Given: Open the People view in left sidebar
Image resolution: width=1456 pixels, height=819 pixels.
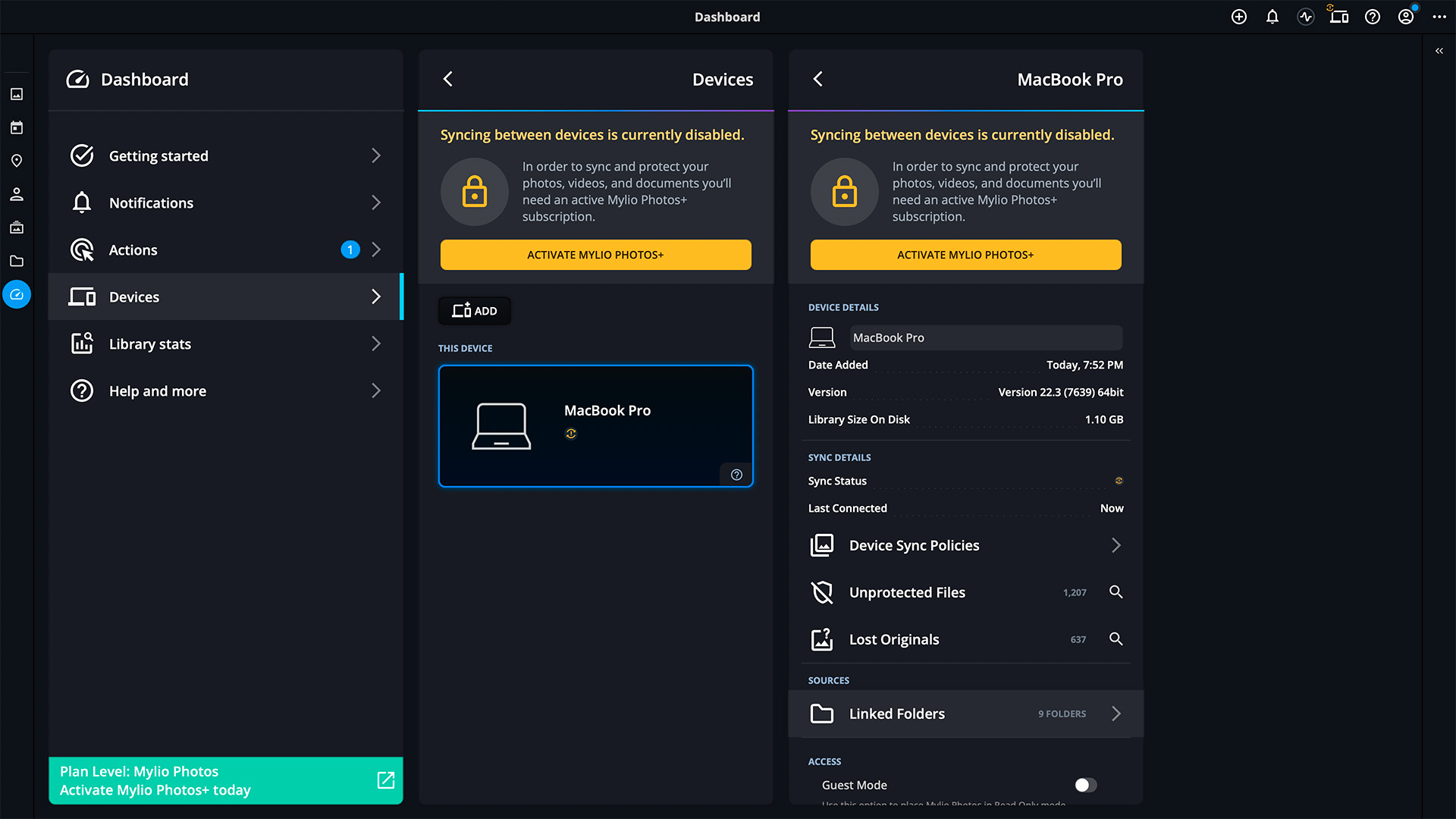Looking at the screenshot, I should coord(17,194).
